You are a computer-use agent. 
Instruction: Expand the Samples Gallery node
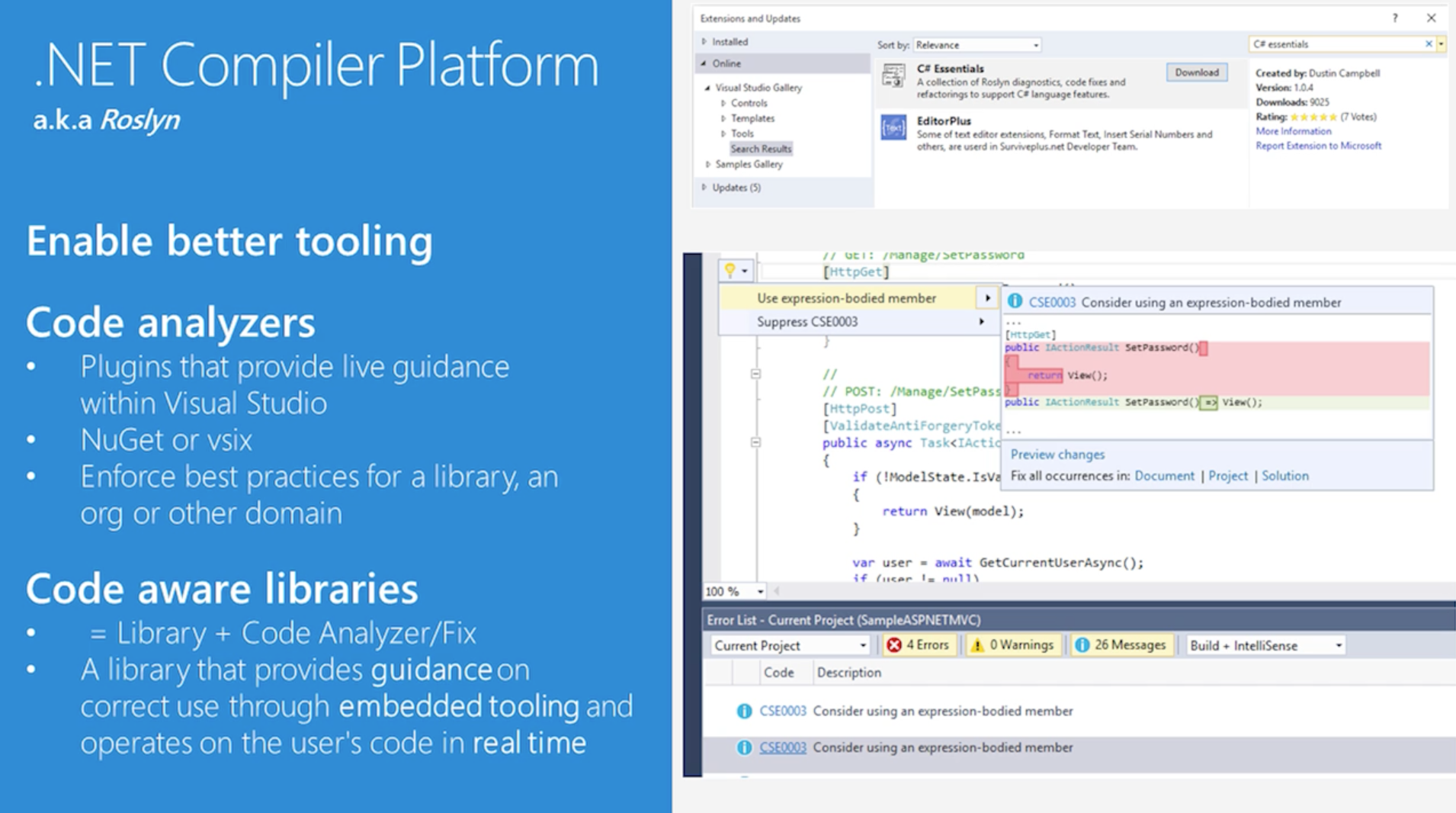[708, 164]
